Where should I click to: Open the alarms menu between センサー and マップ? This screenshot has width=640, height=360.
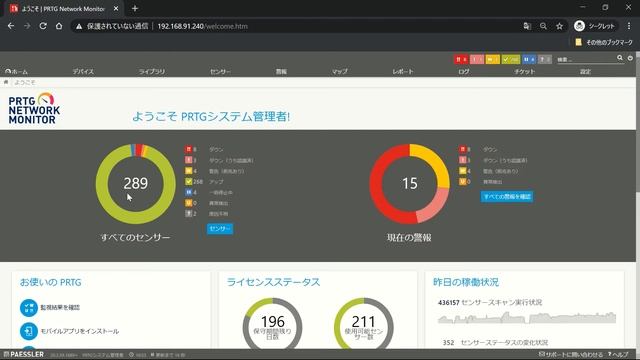pos(281,71)
